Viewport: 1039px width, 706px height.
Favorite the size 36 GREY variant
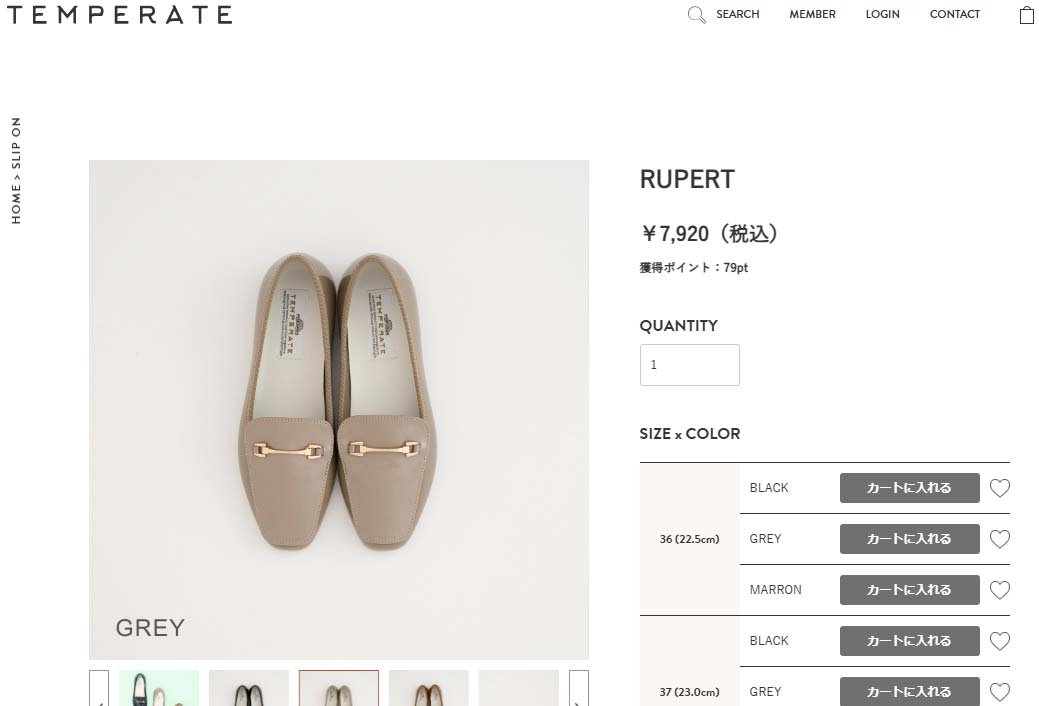[999, 539]
